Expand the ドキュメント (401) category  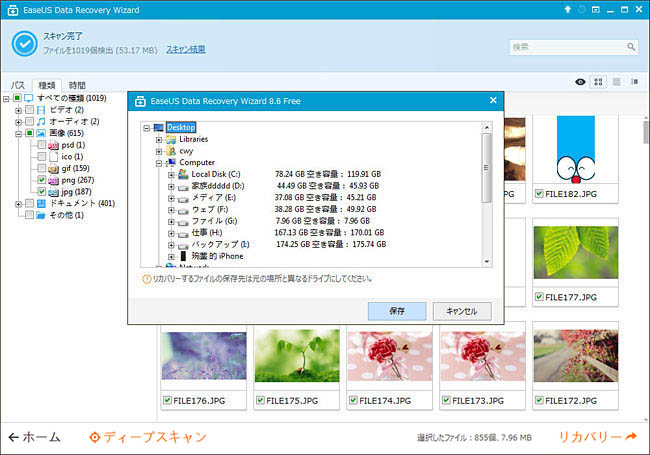18,204
